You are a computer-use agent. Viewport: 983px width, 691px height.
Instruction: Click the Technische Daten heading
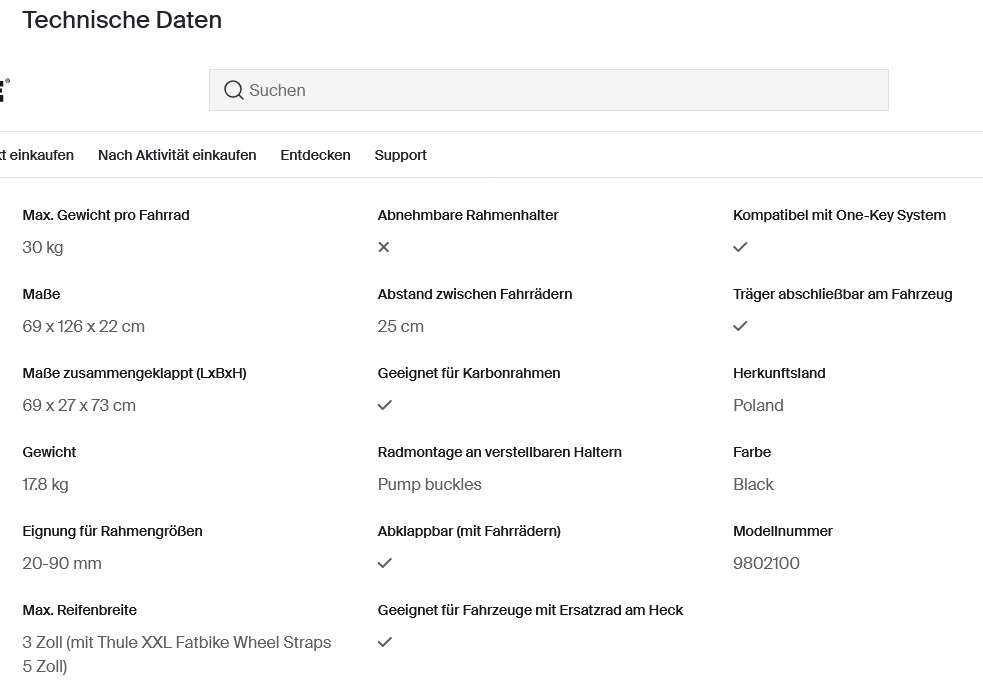click(x=122, y=20)
